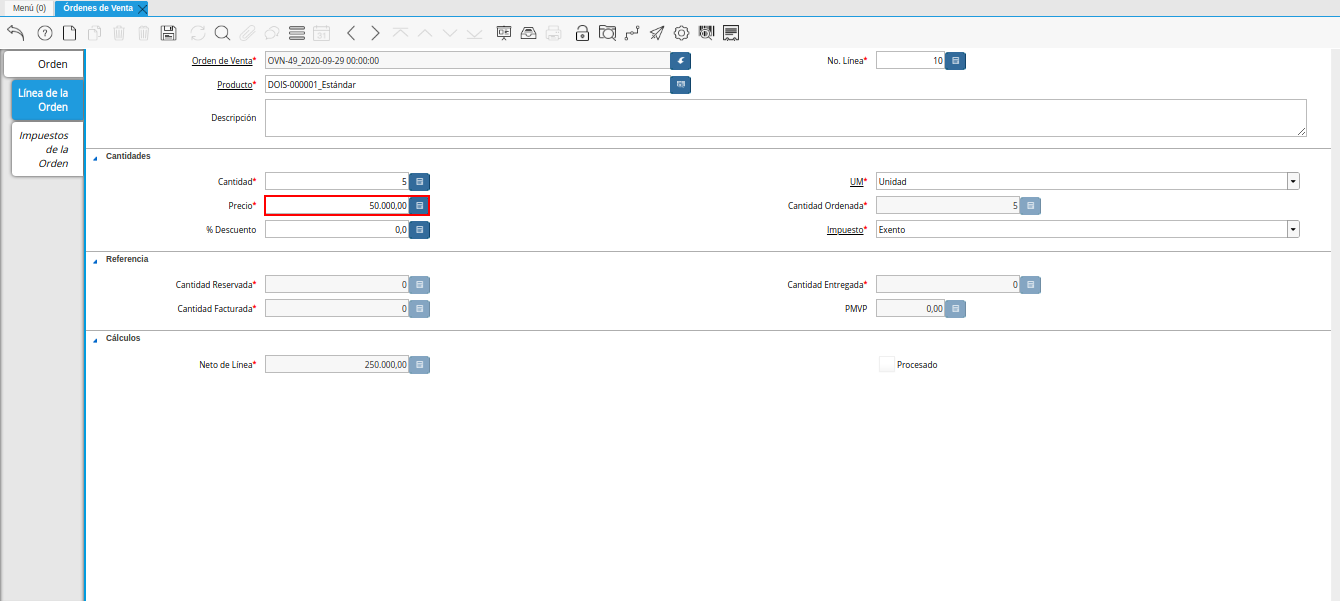Go to detail record right chevron
1340x601 pixels.
[x=375, y=33]
